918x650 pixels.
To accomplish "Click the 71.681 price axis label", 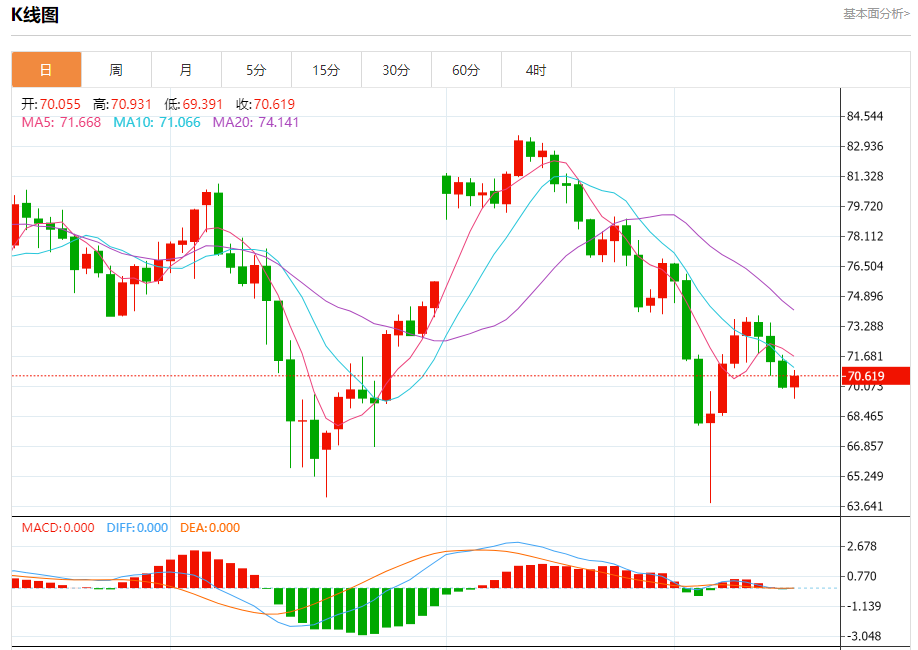I will click(865, 356).
